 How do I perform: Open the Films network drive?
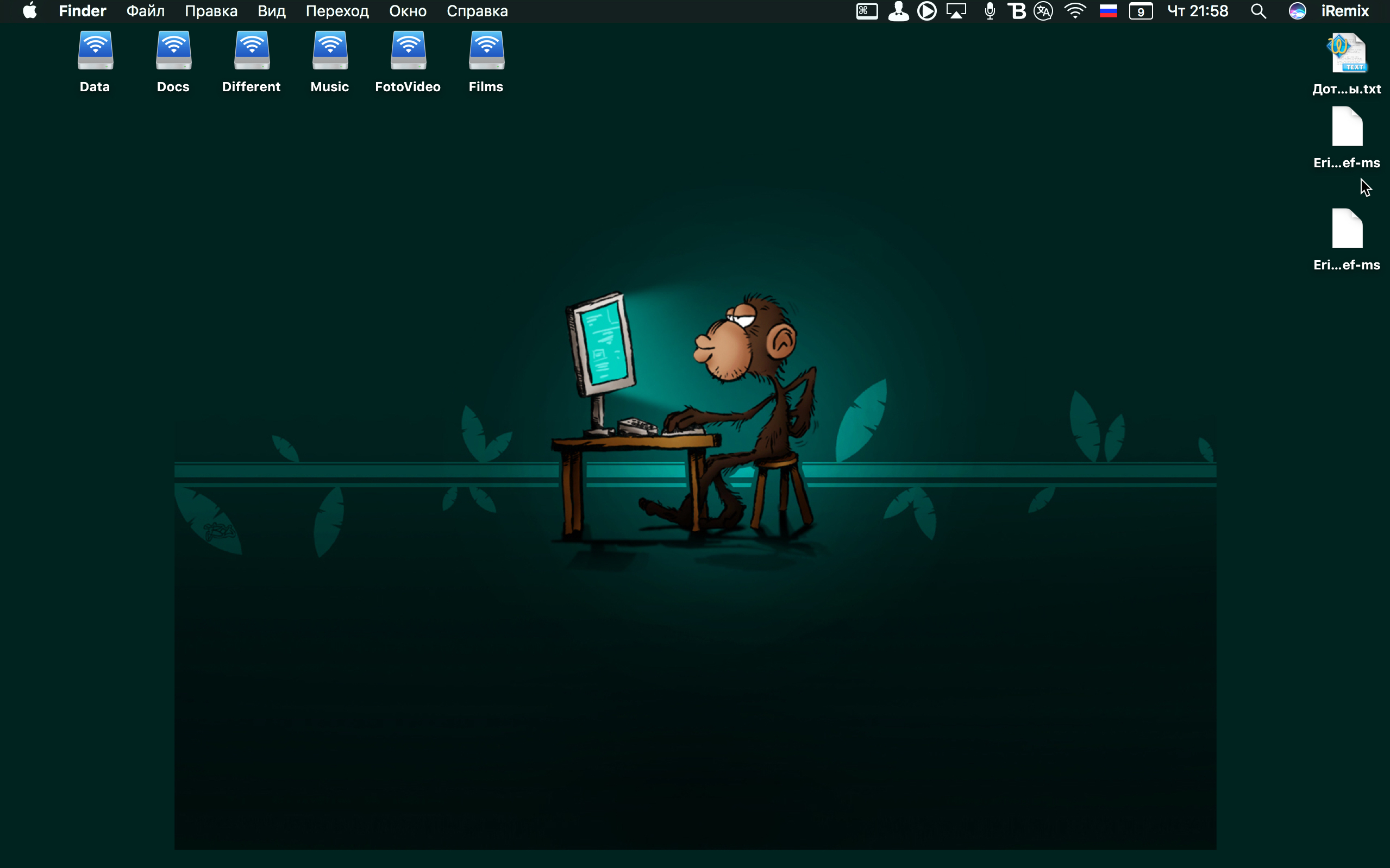click(486, 52)
